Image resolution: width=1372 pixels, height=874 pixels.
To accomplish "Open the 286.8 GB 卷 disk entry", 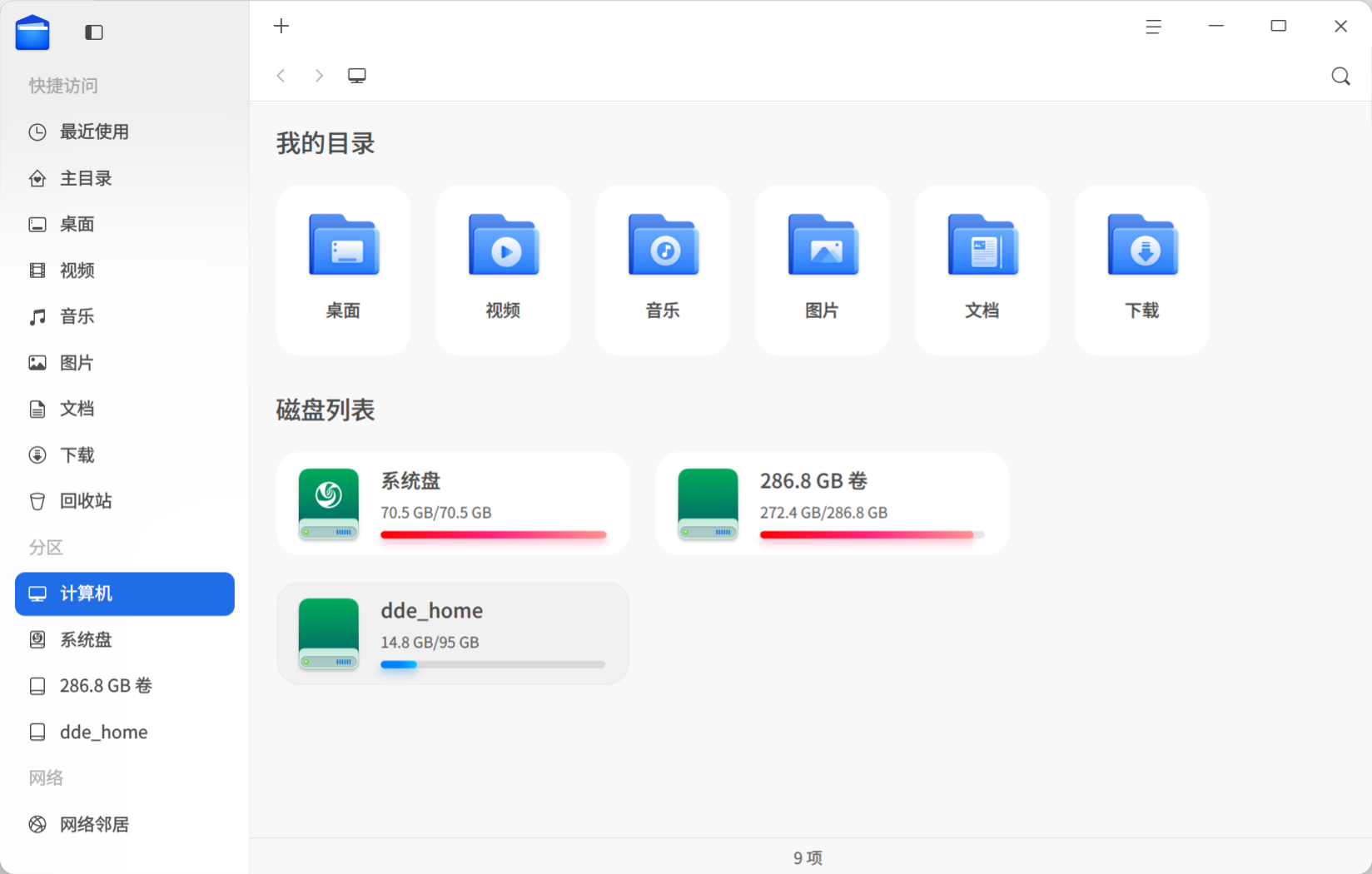I will tap(833, 504).
